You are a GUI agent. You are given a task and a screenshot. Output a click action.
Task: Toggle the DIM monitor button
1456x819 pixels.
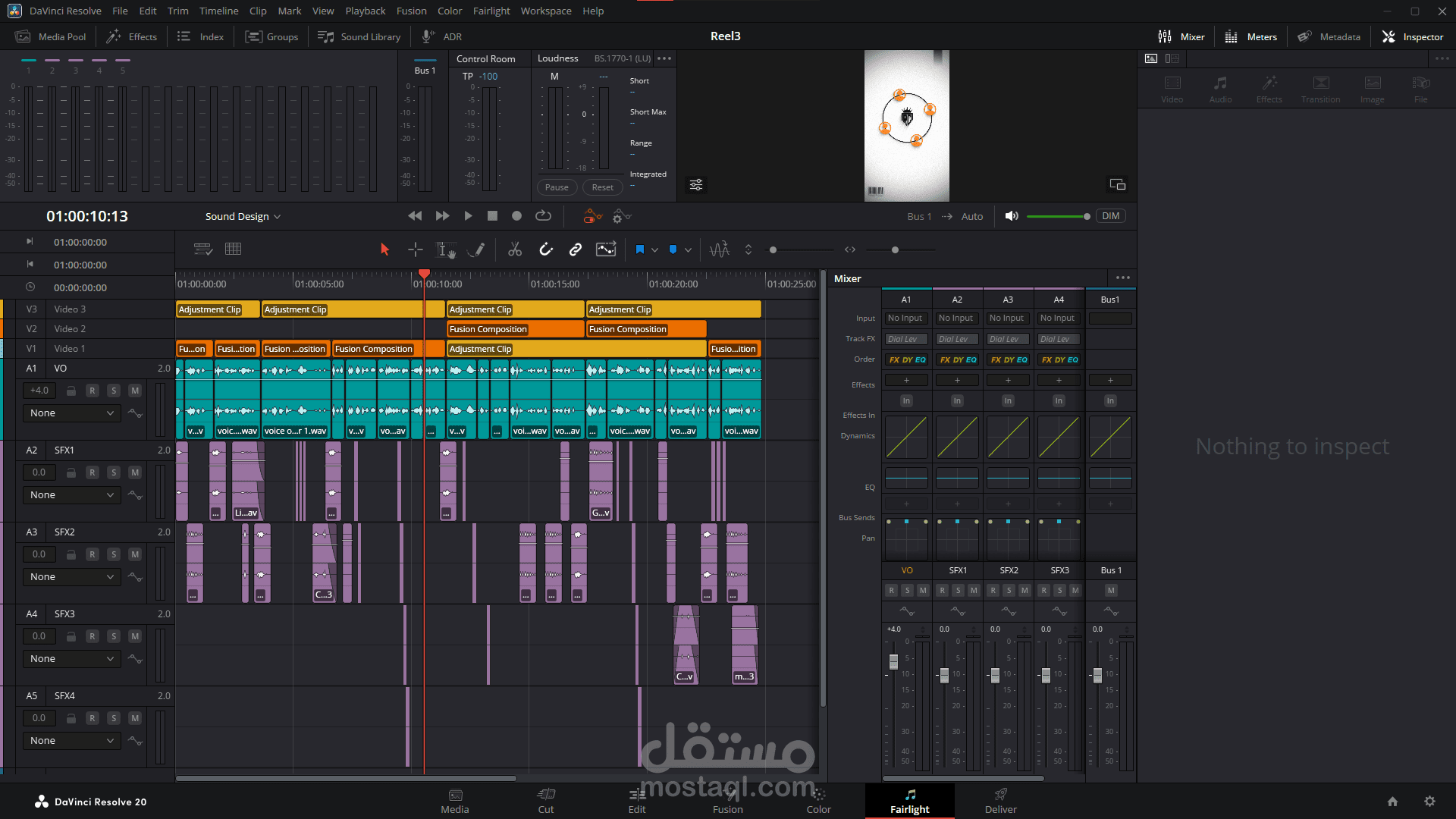(x=1110, y=216)
